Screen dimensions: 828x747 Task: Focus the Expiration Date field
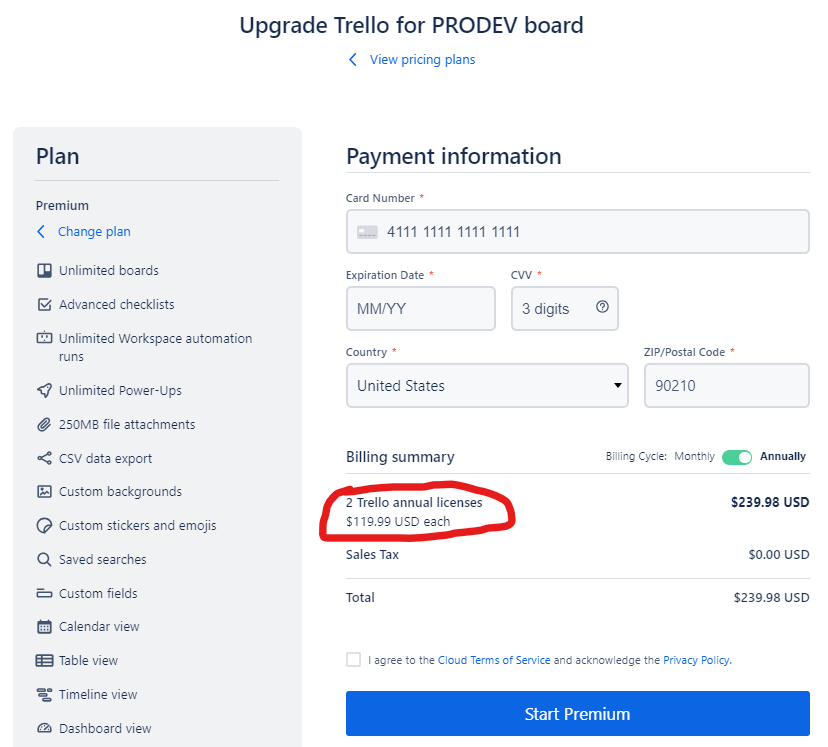click(x=421, y=308)
